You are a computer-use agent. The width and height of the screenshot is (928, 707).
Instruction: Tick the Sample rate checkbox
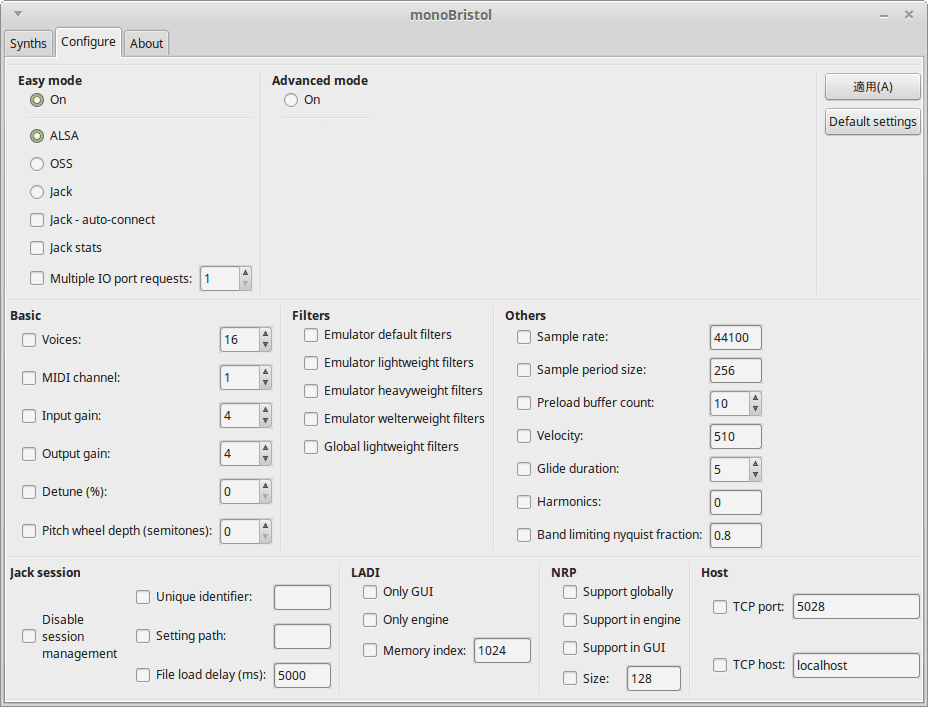pos(524,337)
